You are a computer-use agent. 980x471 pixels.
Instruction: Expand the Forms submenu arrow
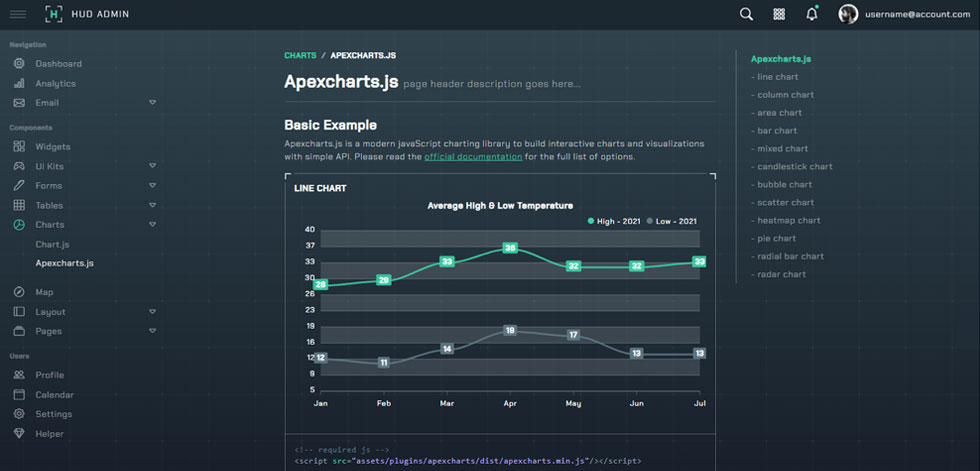point(152,186)
